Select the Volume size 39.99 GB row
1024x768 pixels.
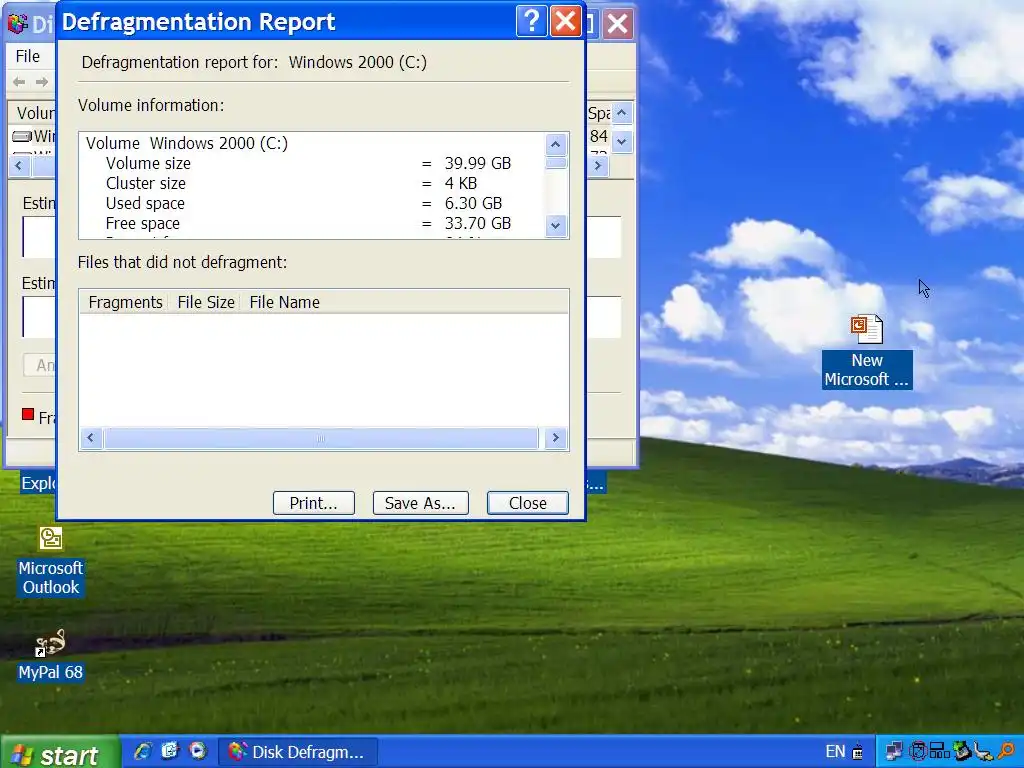[308, 163]
